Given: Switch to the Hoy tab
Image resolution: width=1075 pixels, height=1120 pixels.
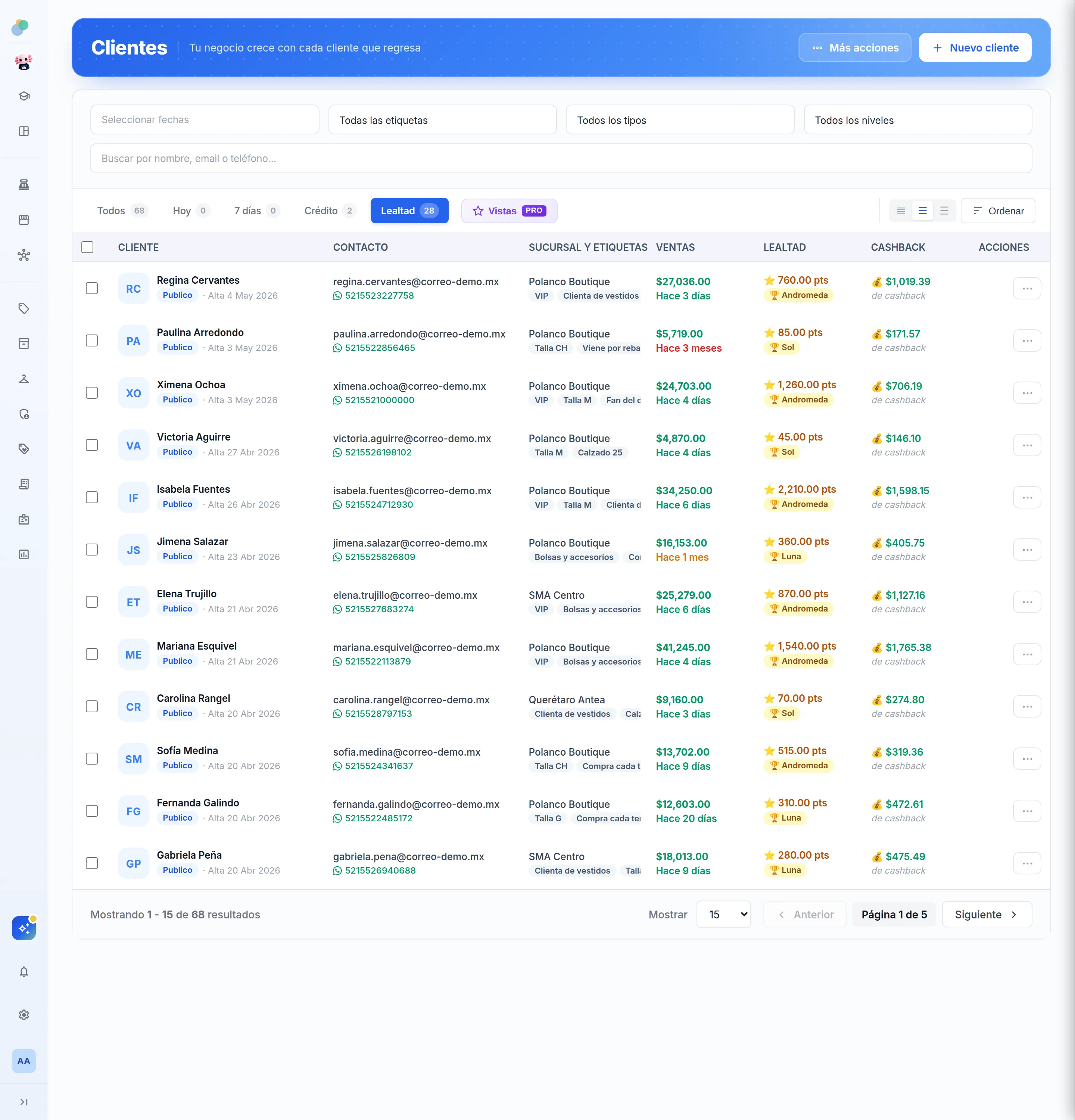Looking at the screenshot, I should (191, 211).
